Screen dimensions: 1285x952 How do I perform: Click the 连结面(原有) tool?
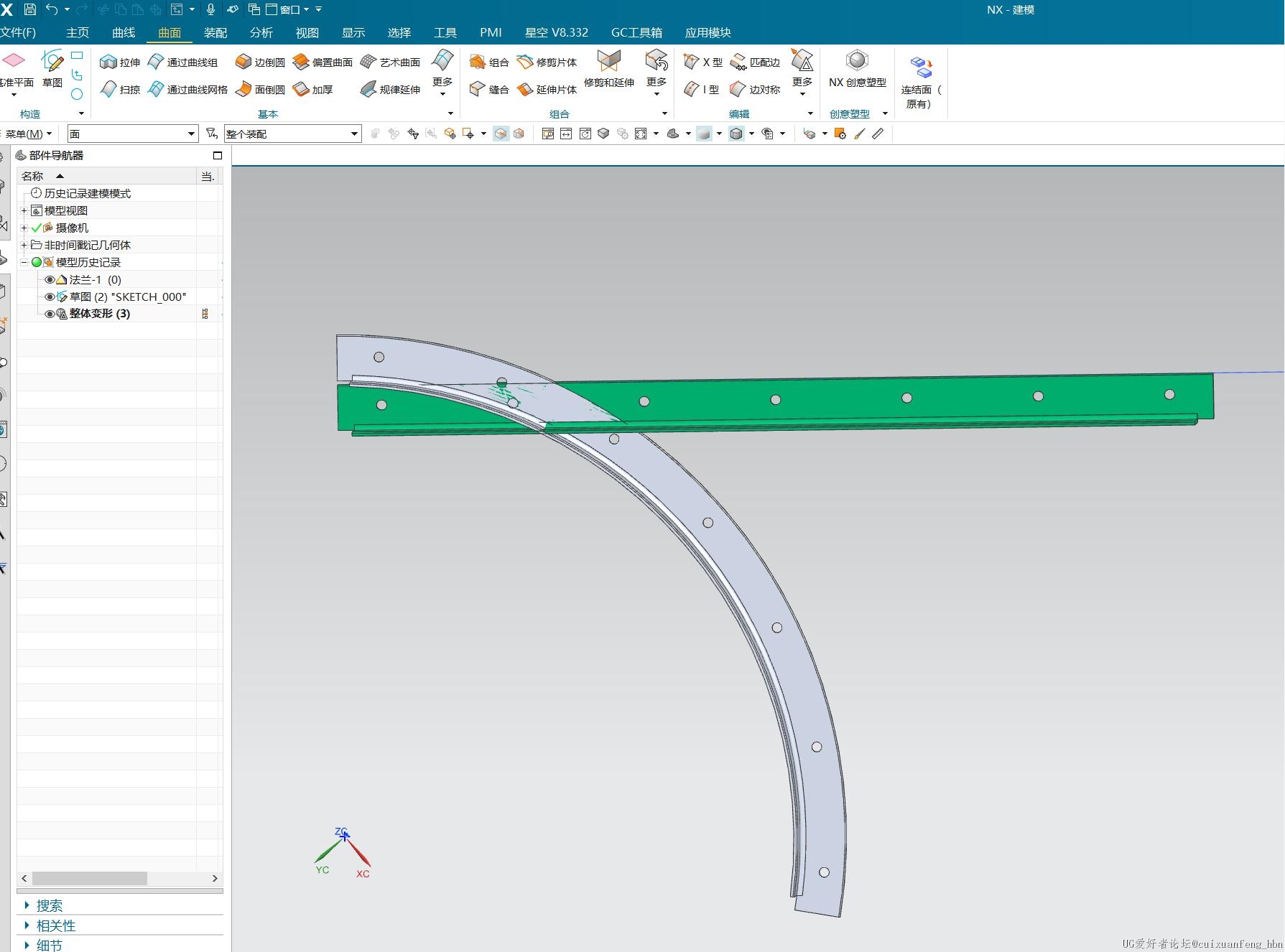[x=920, y=83]
